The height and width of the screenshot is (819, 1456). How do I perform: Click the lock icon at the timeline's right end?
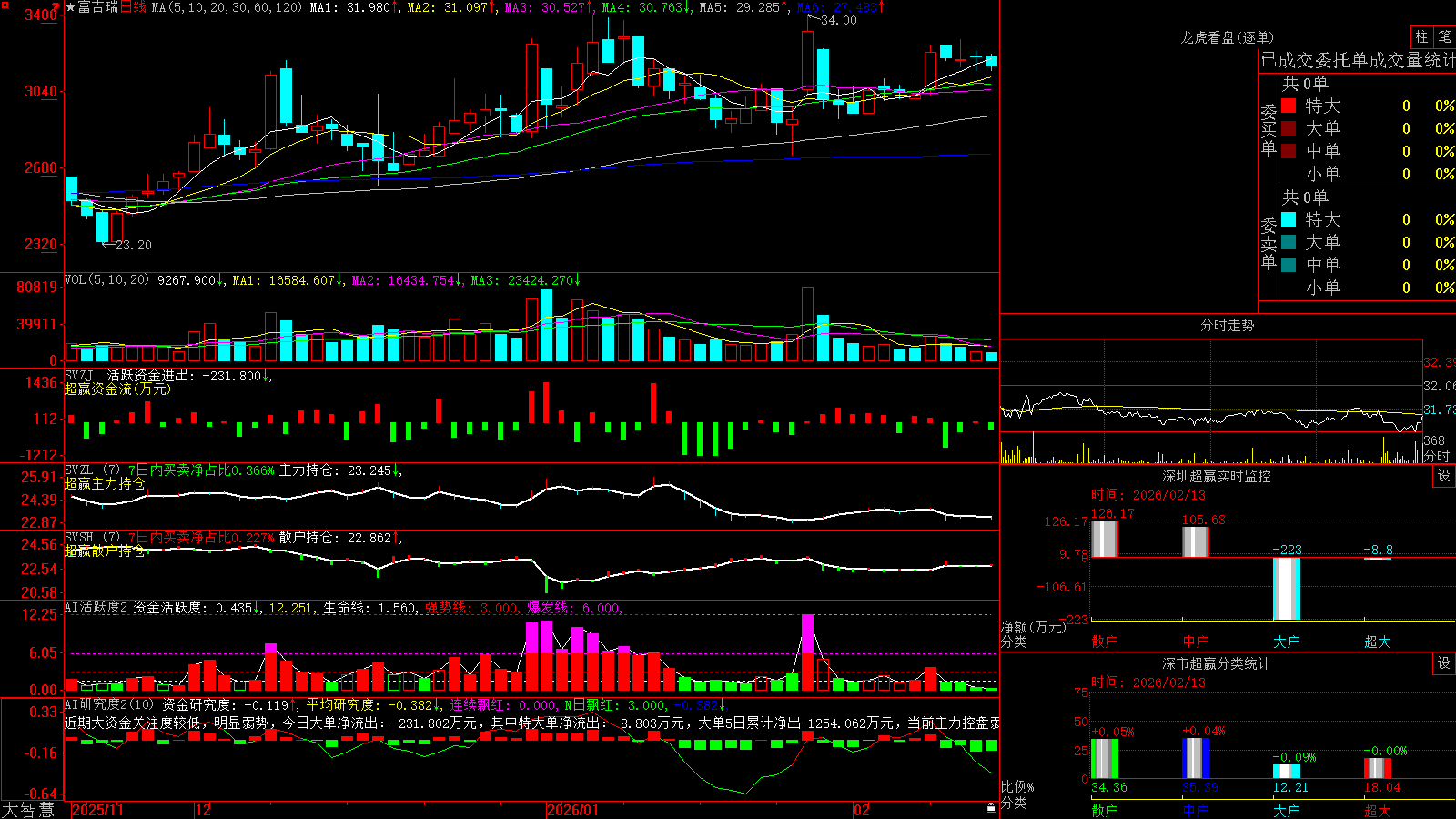coord(992,808)
